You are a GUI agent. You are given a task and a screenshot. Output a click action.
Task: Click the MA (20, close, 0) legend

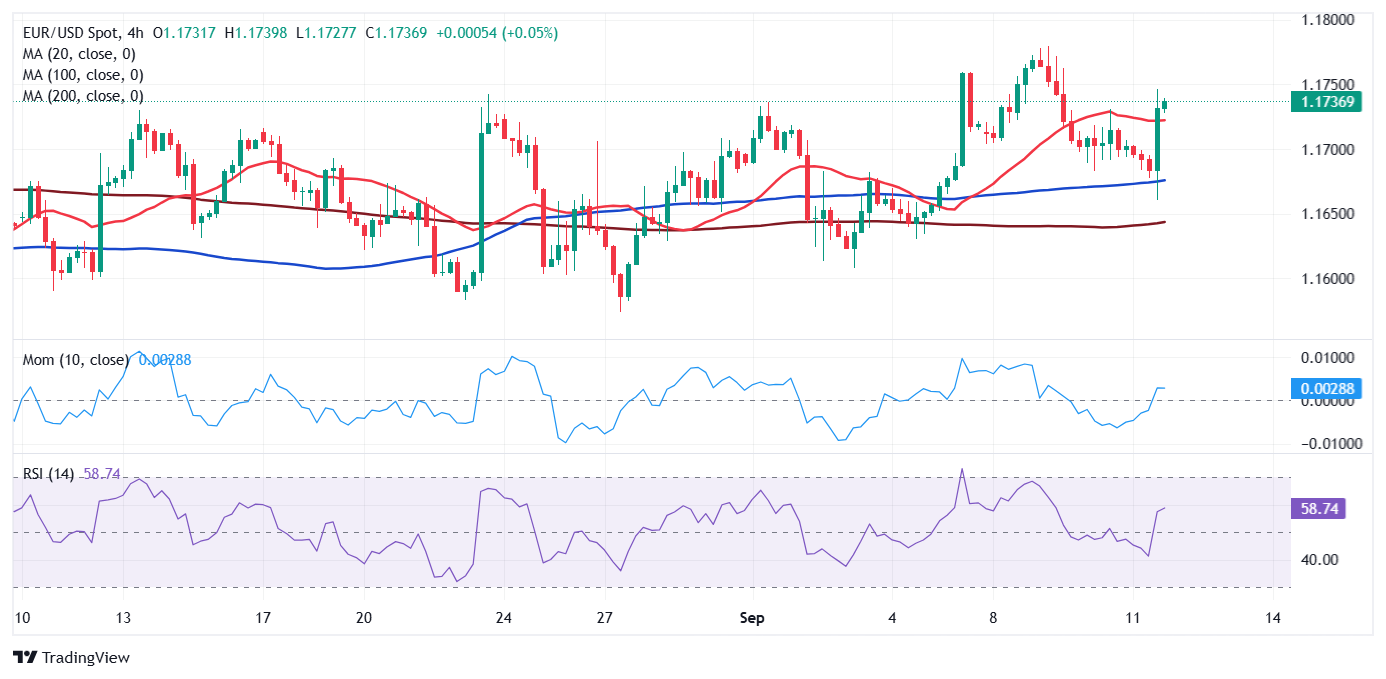pyautogui.click(x=78, y=54)
